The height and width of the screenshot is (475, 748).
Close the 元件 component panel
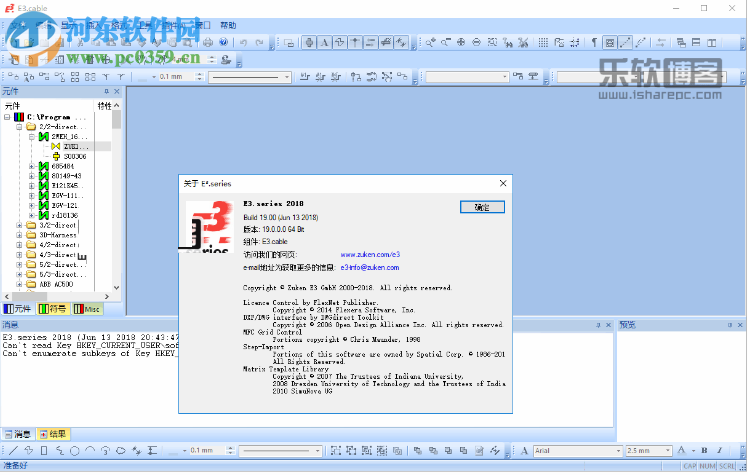[x=117, y=91]
